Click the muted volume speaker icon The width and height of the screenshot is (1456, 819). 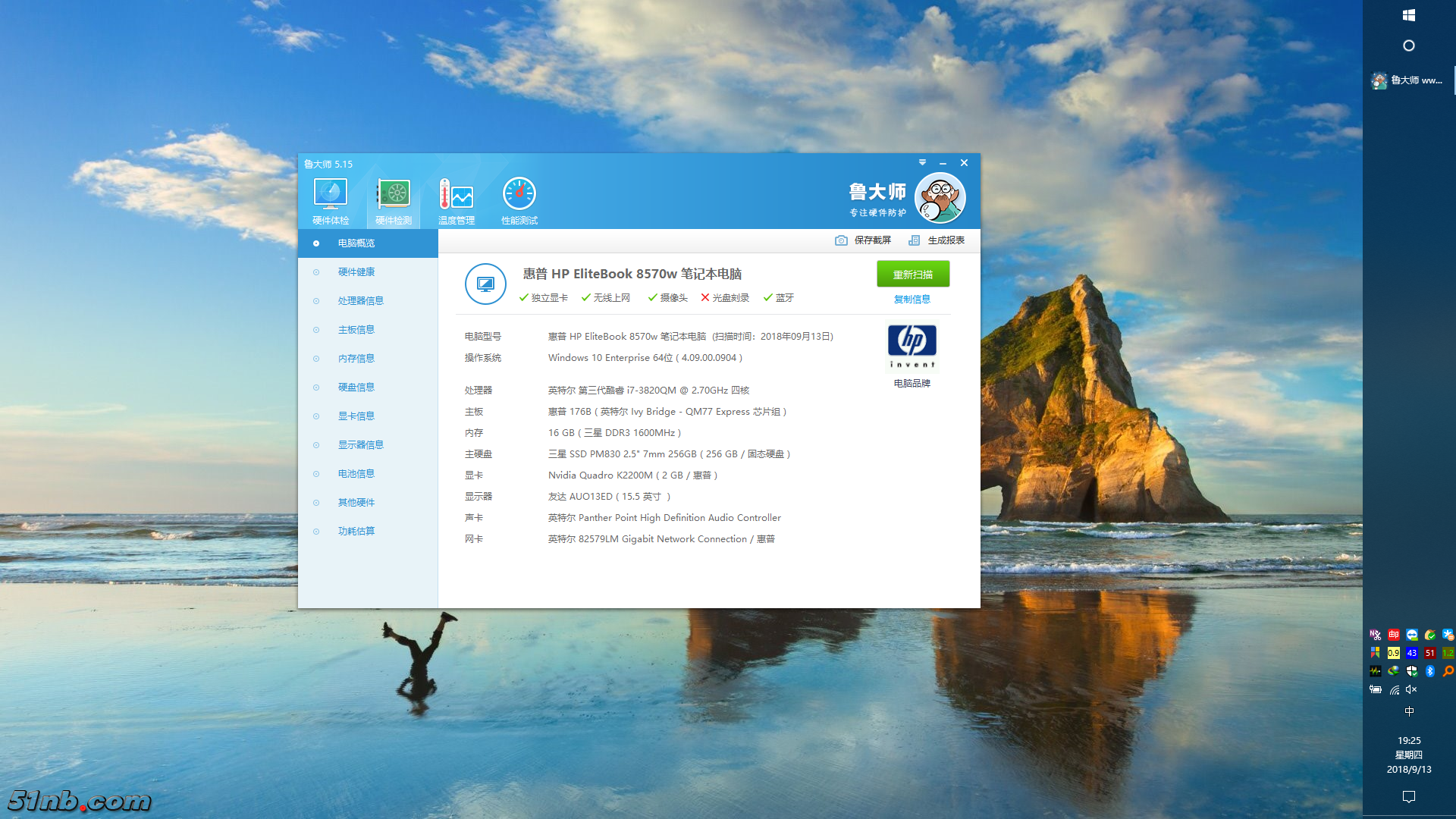coord(1412,689)
